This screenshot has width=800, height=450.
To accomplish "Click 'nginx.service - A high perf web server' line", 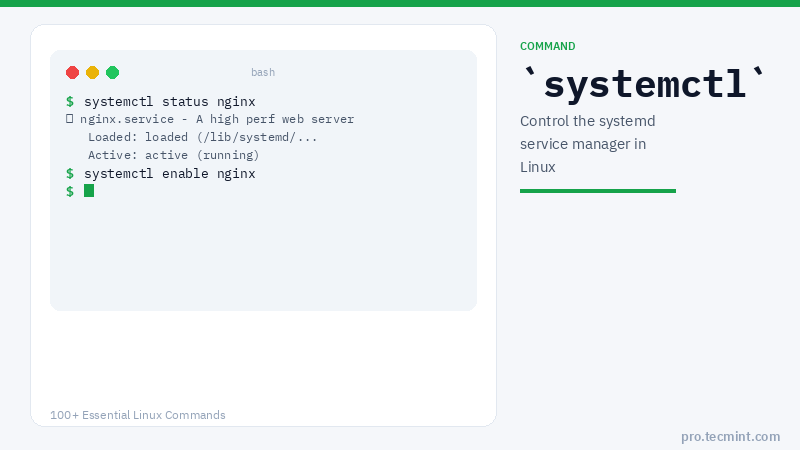I will click(x=217, y=119).
